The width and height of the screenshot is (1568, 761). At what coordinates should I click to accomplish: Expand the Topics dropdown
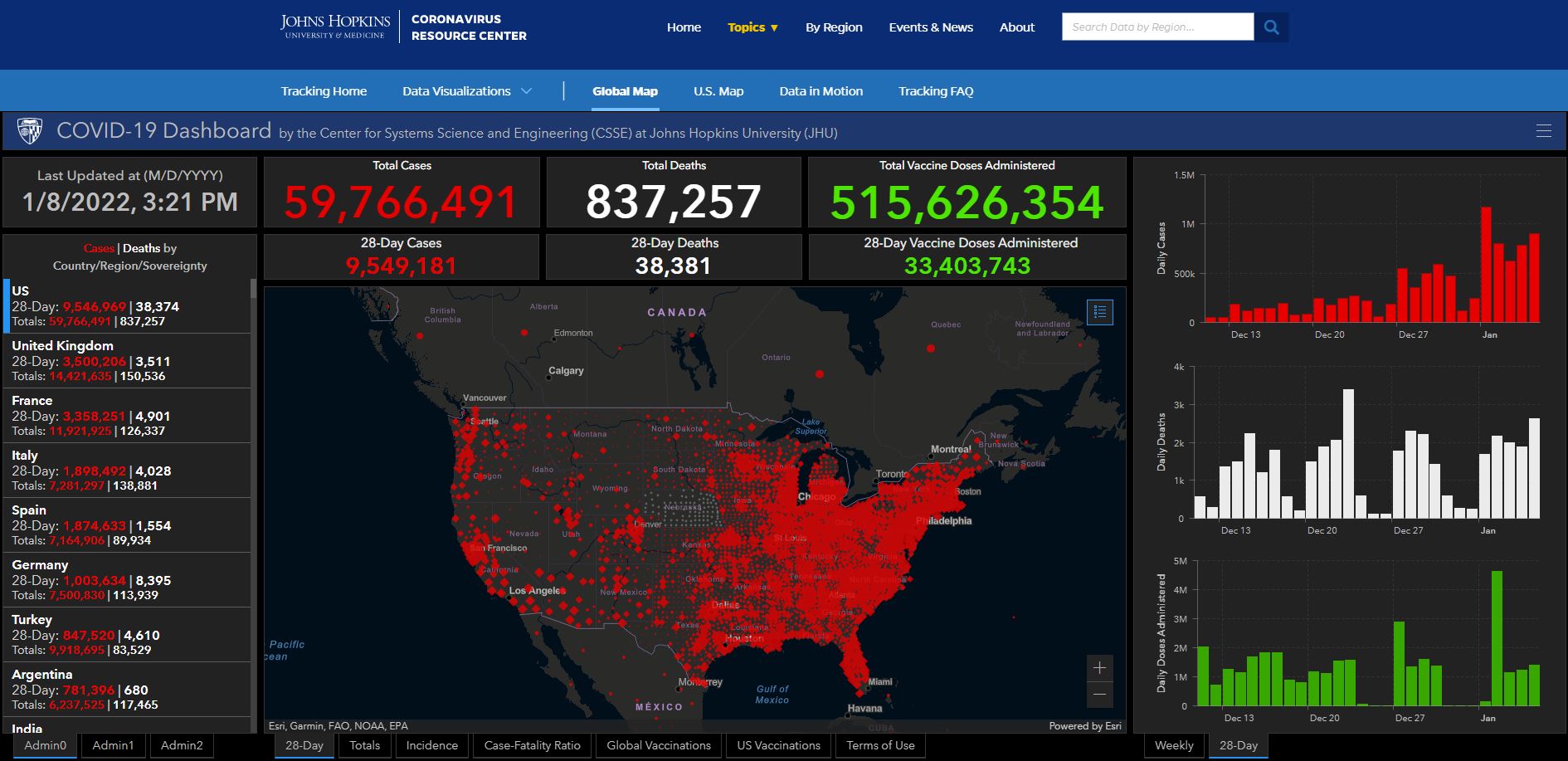tap(752, 27)
